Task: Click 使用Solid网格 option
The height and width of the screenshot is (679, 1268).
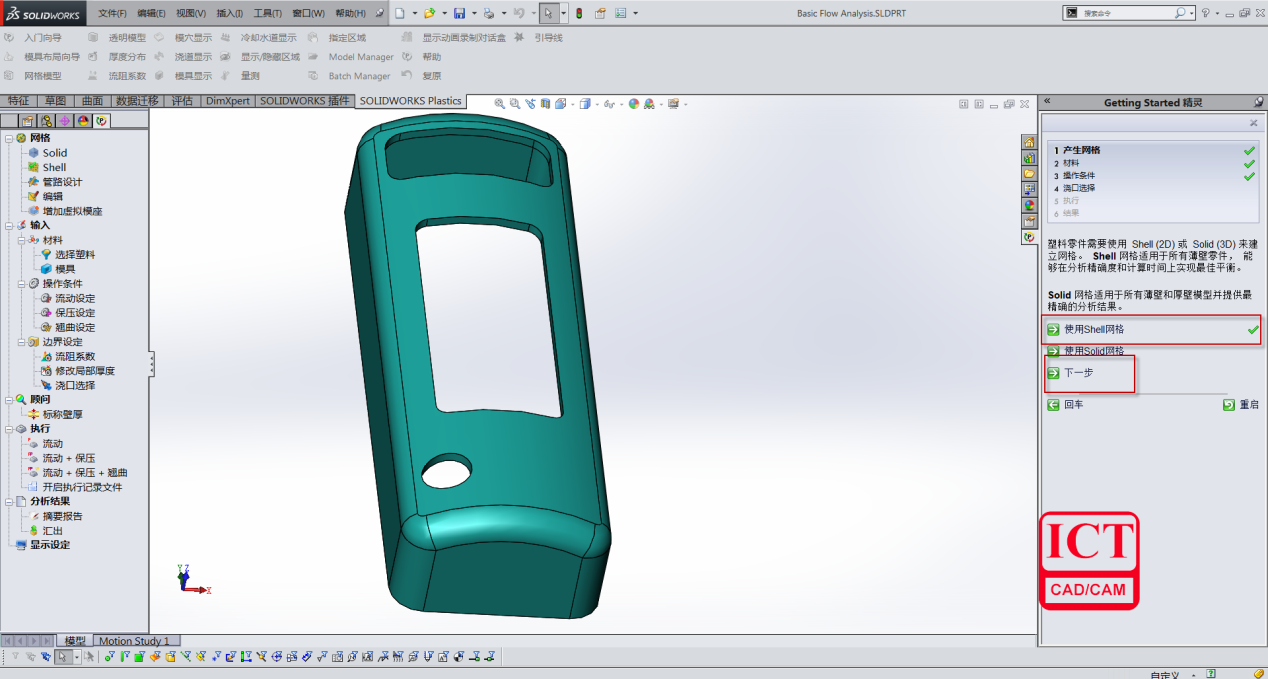Action: pos(1093,351)
